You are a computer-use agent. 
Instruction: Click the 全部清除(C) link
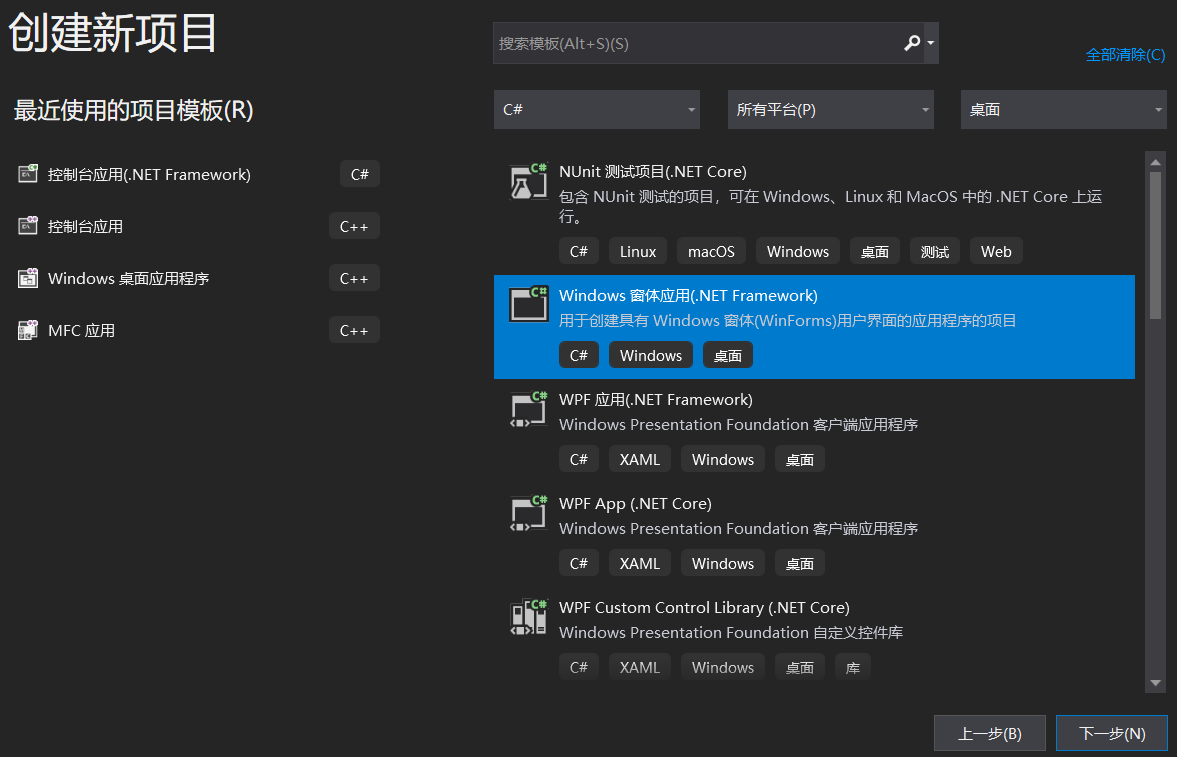pos(1125,55)
